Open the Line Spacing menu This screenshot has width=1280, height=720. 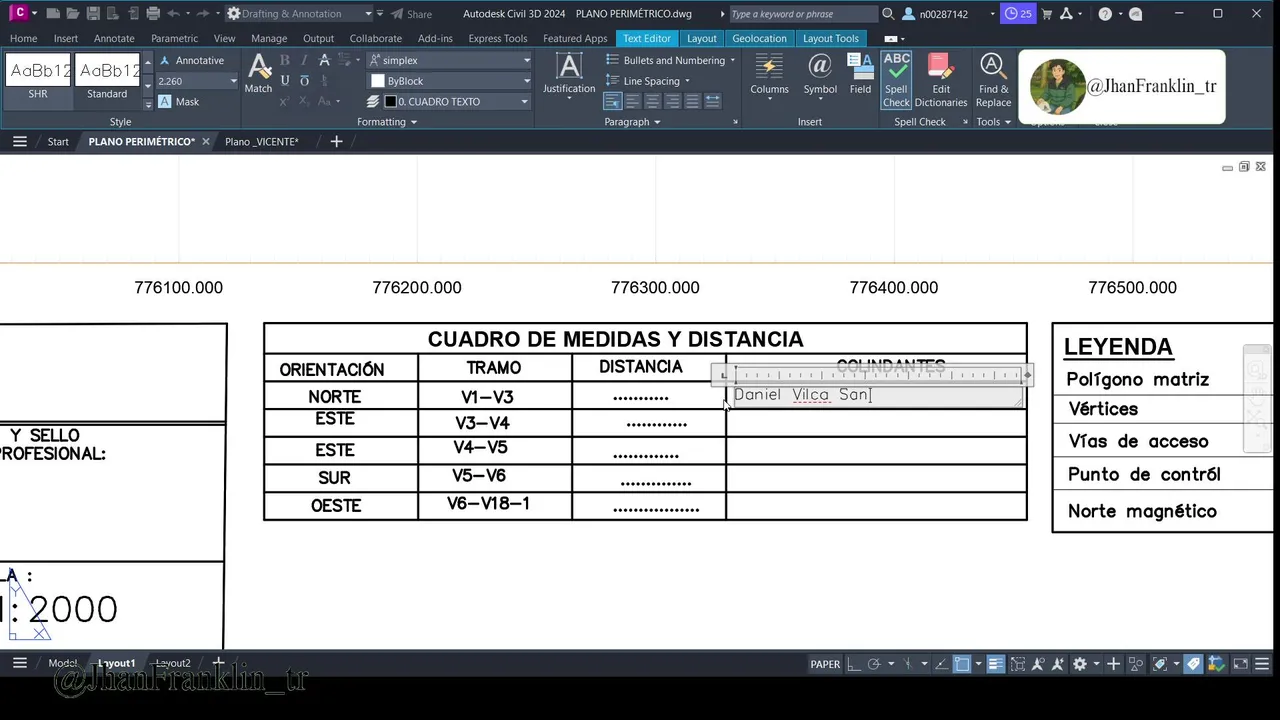[649, 81]
